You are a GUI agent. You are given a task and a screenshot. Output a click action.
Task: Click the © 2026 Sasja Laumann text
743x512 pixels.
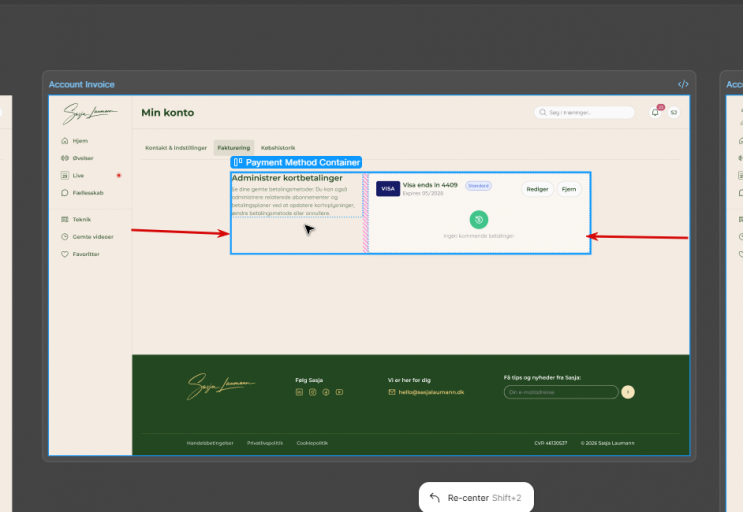(x=607, y=443)
